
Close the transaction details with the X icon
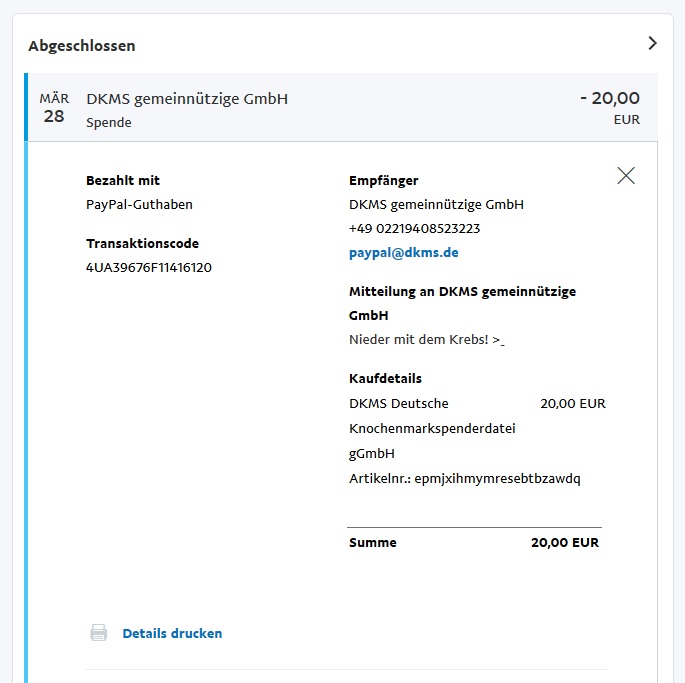tap(626, 176)
